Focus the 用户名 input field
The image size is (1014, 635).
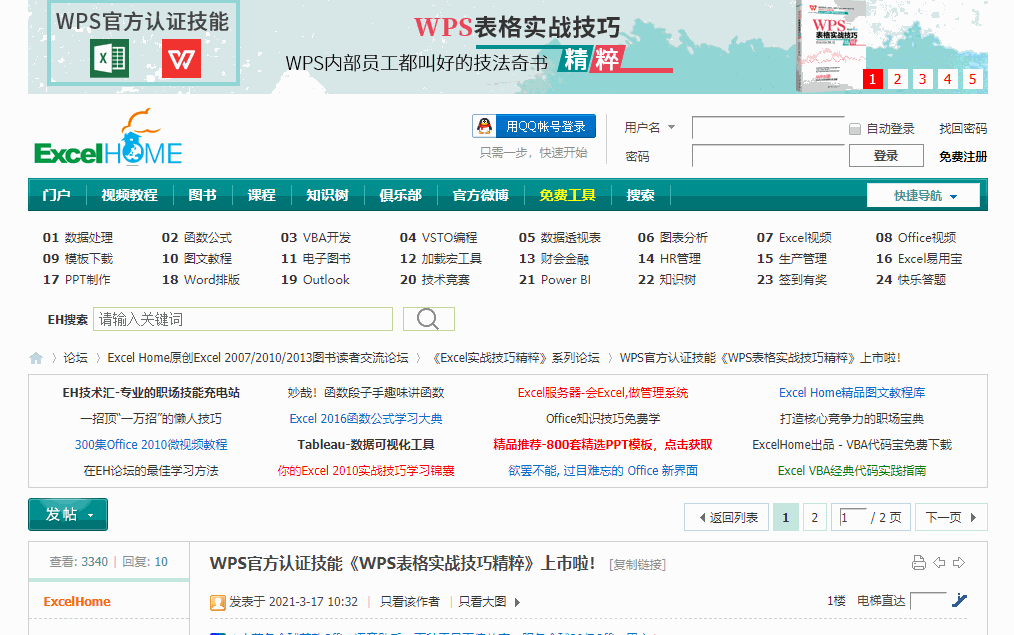(x=768, y=128)
